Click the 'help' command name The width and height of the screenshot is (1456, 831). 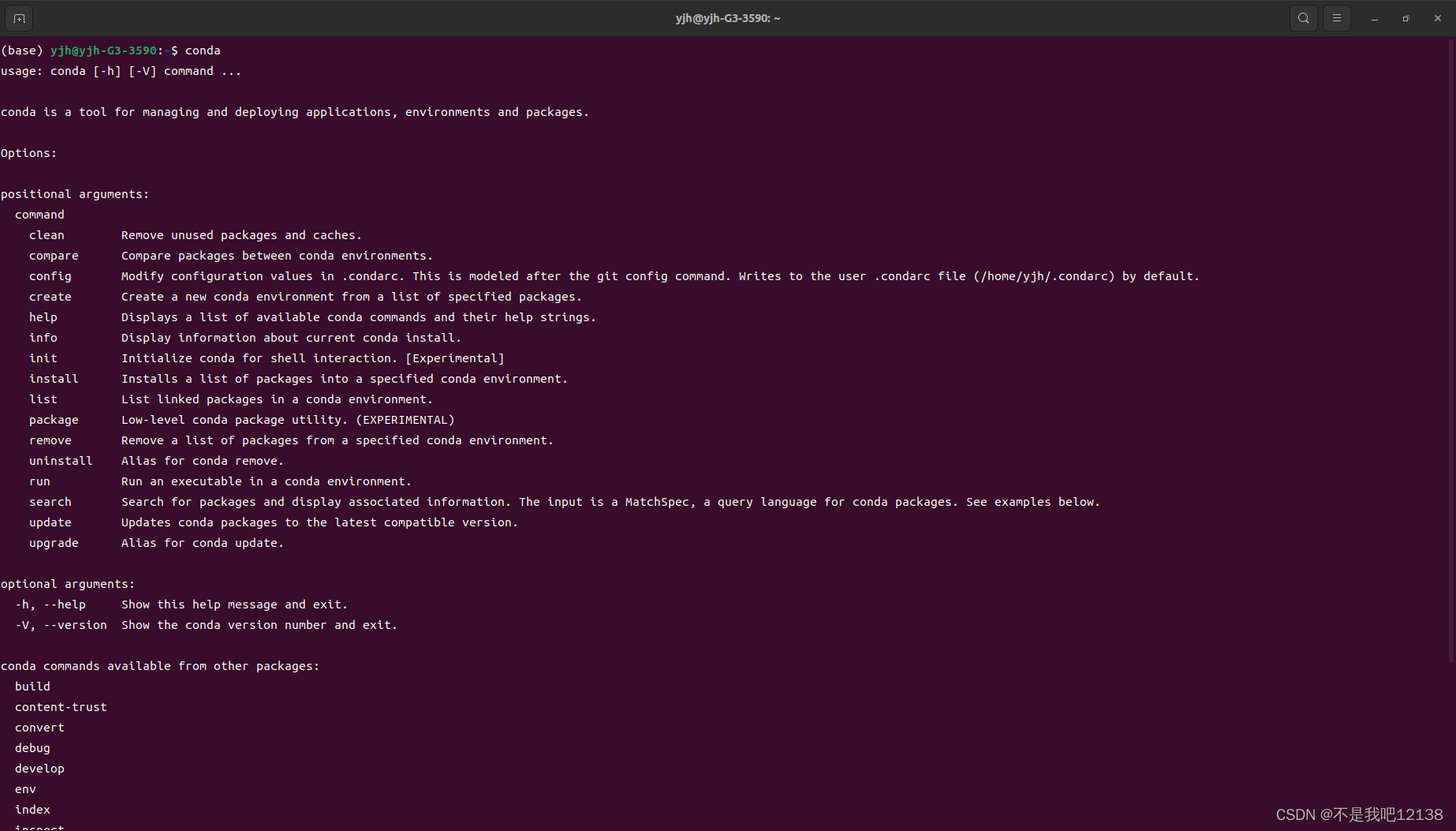(43, 317)
